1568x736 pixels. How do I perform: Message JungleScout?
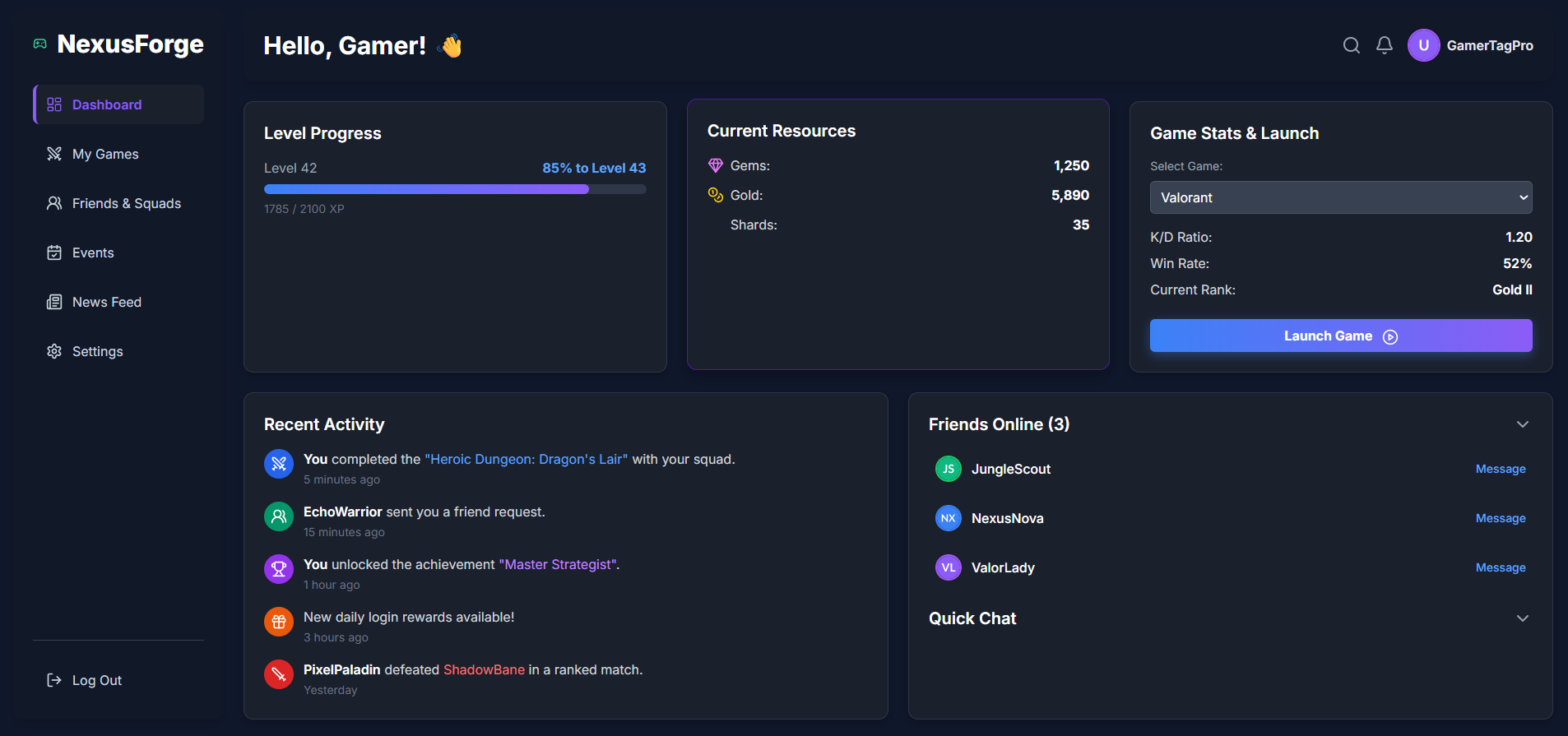(1501, 469)
